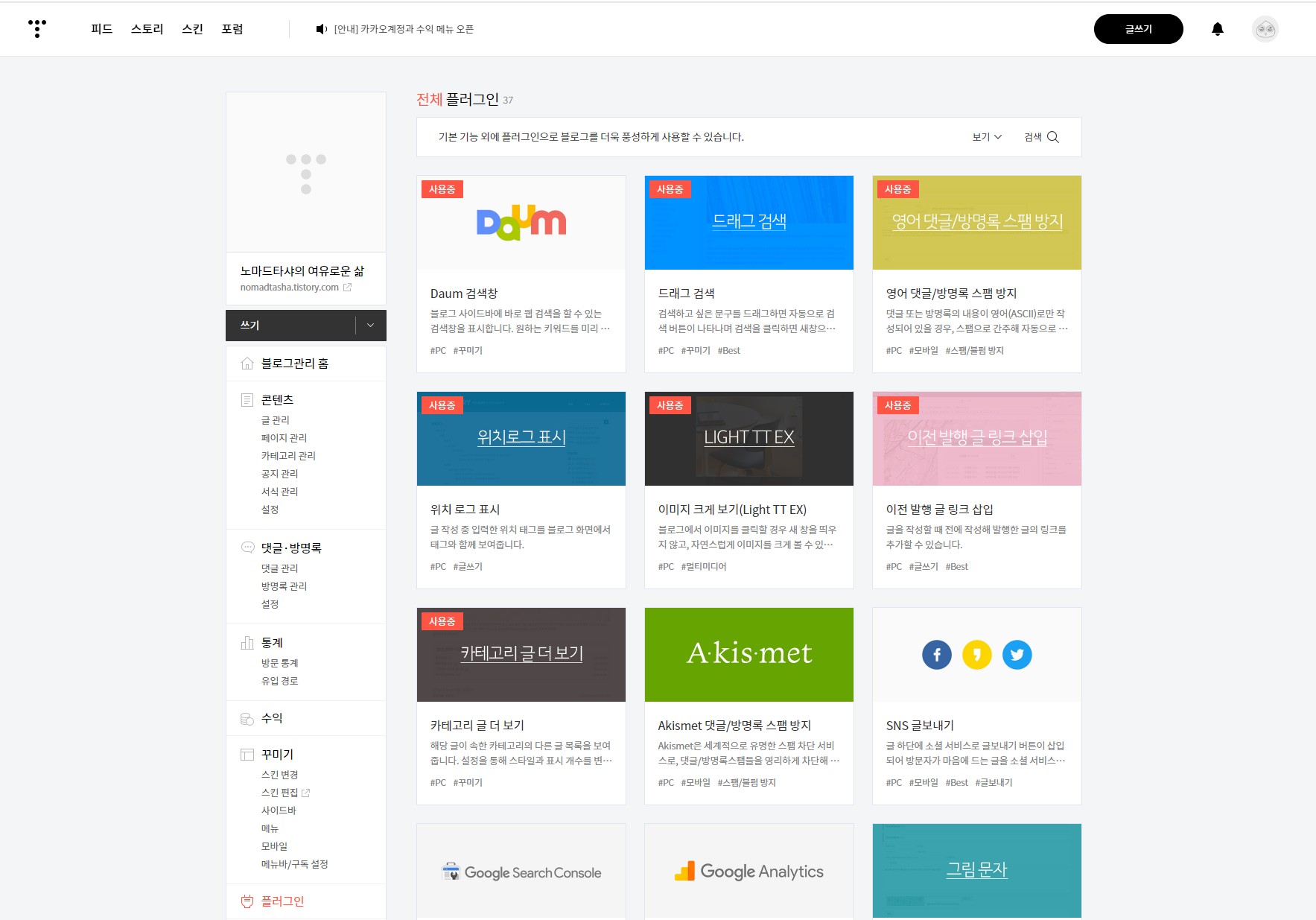Open the 카테고리 글 더 보기 card
The height and width of the screenshot is (920, 1316).
(x=521, y=706)
